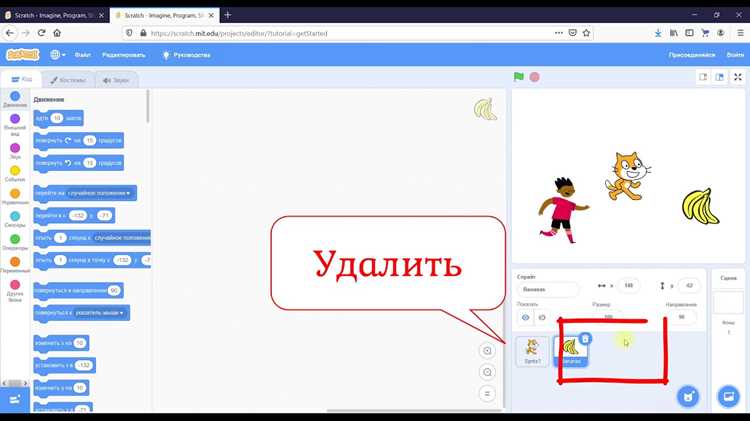Screen dimensions: 750x421
Task: Select the Bananas sprite thumbnail
Action: point(570,353)
